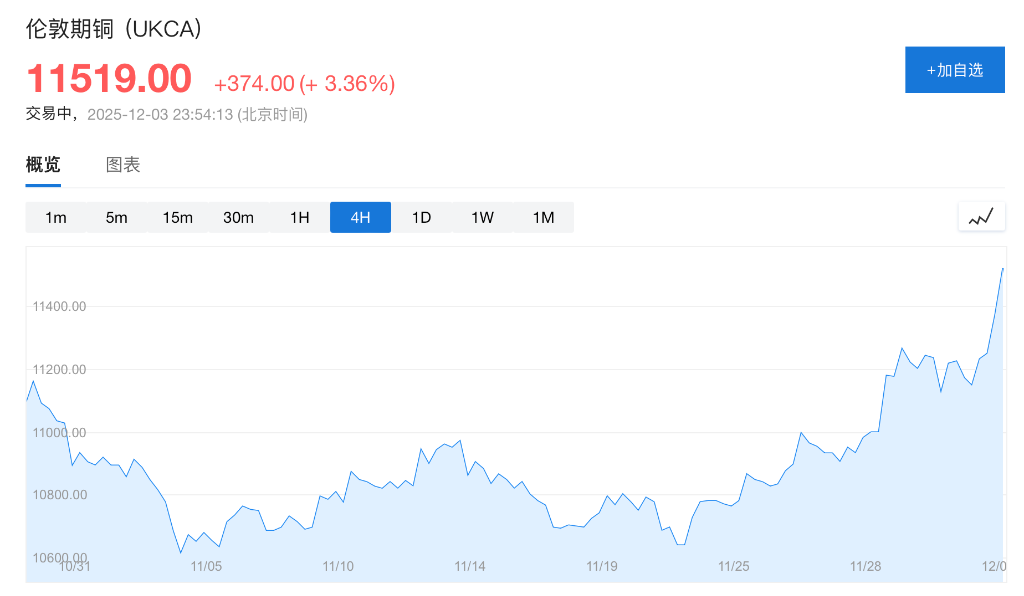This screenshot has width=1024, height=596.
Task: Switch to the 概览 tab
Action: pos(42,164)
